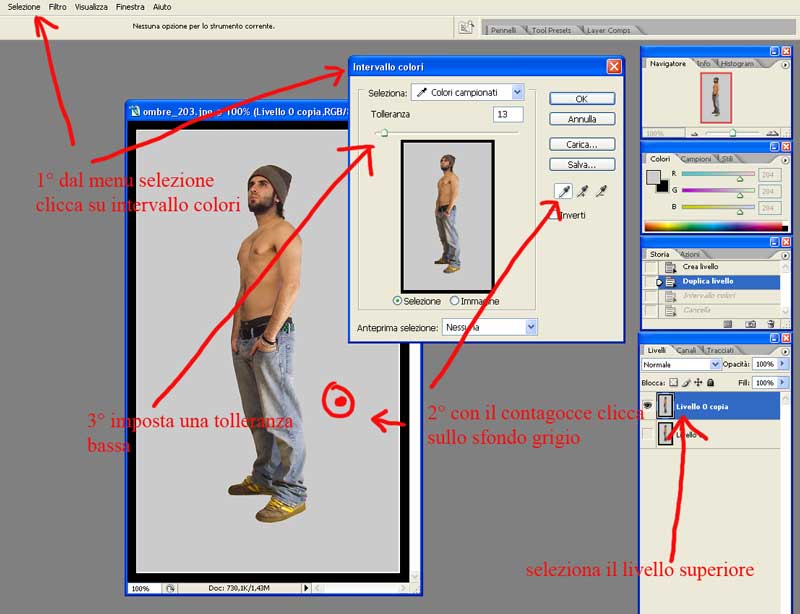Click the Annulla button

[582, 119]
